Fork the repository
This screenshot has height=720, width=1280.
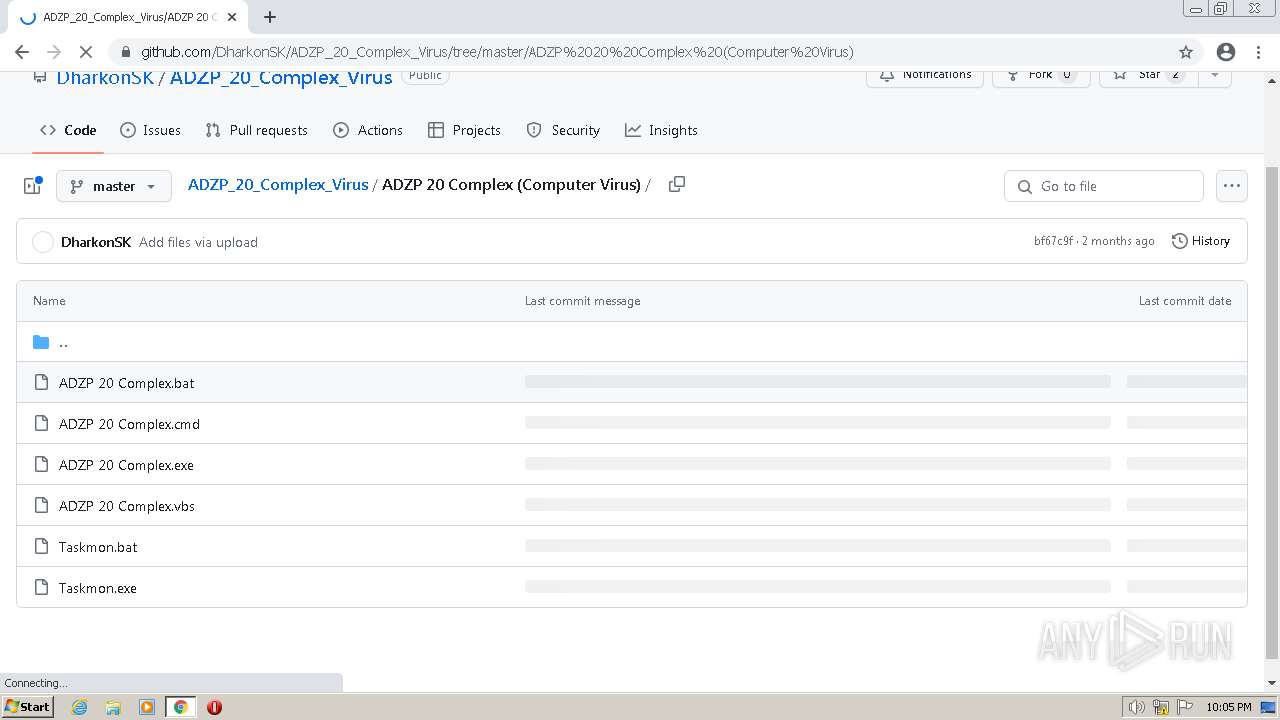(x=1041, y=76)
